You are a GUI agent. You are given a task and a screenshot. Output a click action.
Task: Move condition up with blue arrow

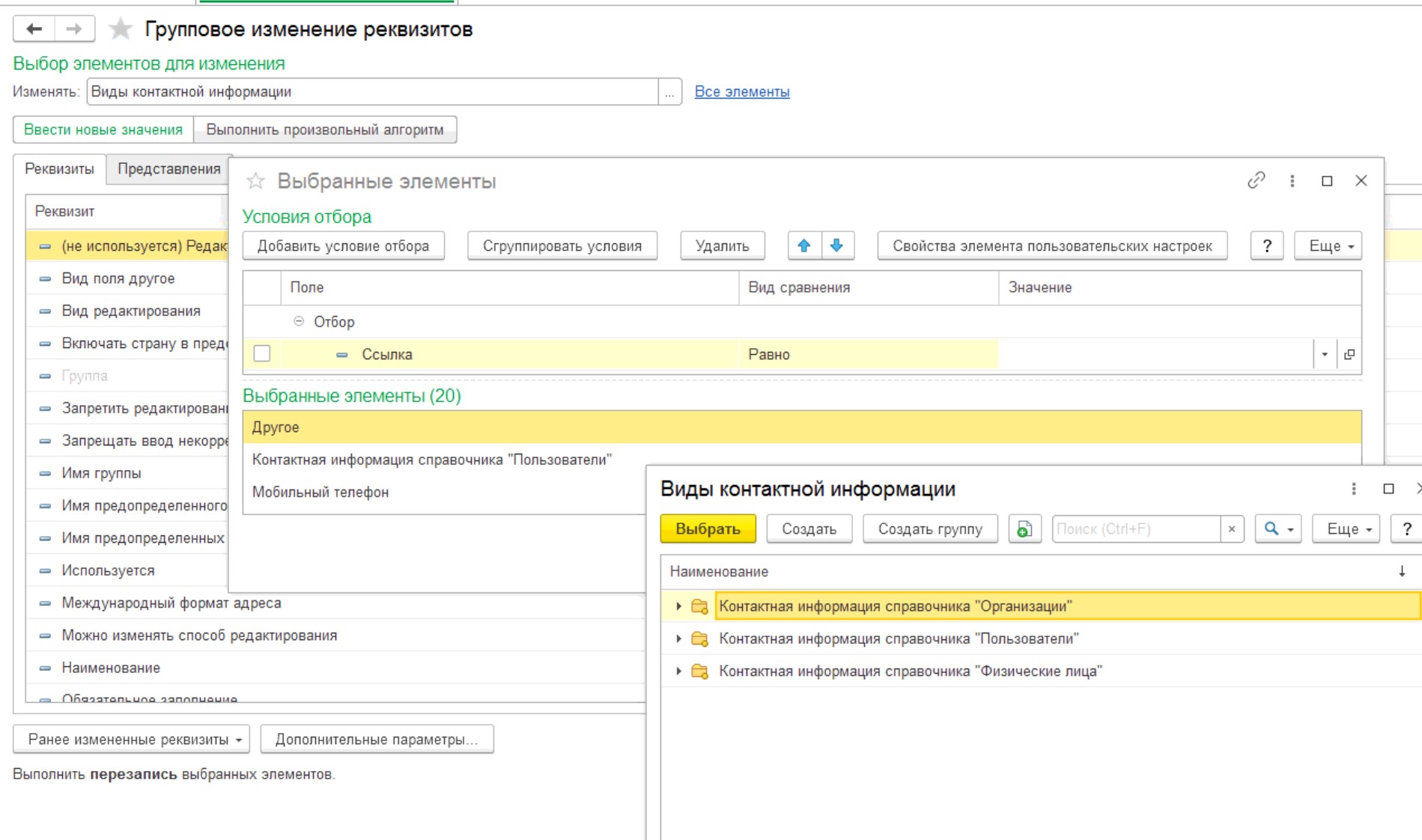tap(804, 246)
